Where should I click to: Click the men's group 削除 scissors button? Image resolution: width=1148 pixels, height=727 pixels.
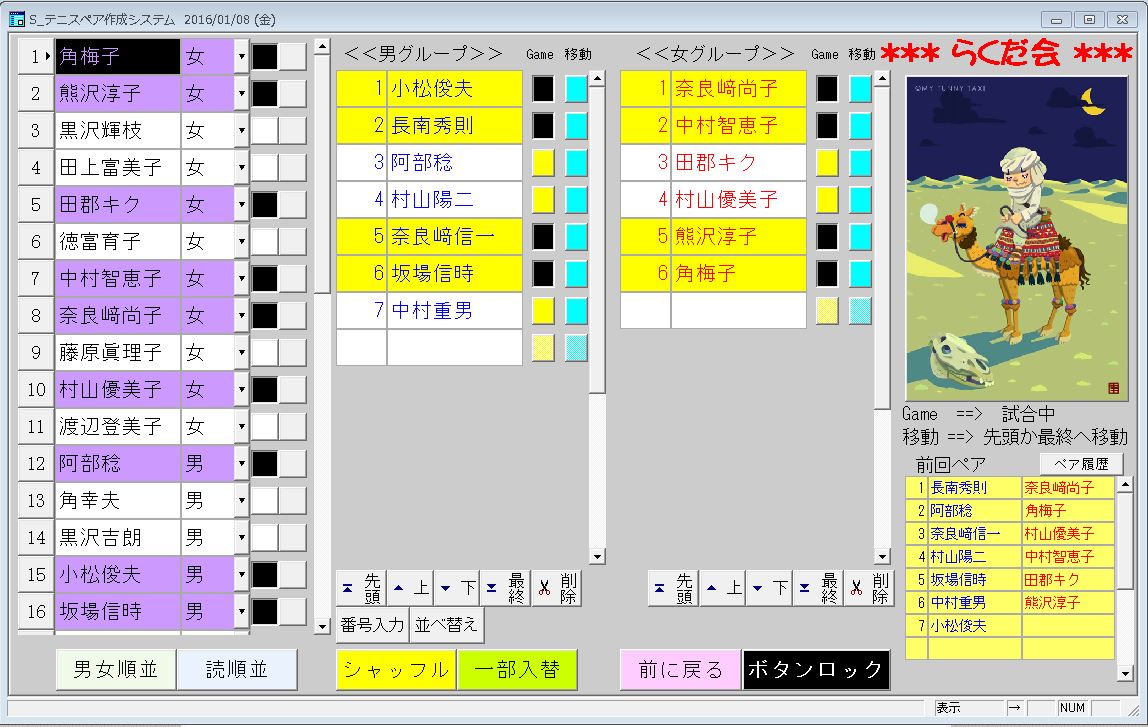(x=556, y=589)
